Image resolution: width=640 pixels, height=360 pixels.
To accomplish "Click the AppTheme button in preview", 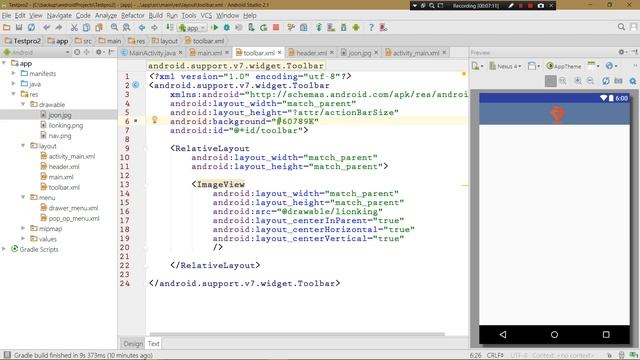I will pos(563,66).
